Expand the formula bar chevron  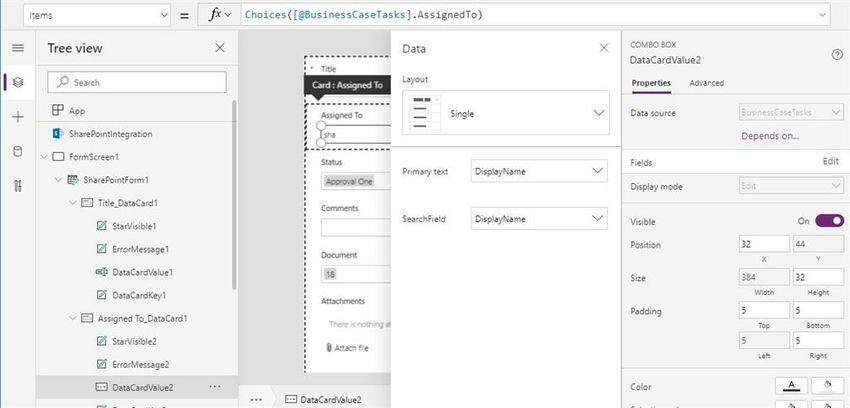[x=822, y=15]
